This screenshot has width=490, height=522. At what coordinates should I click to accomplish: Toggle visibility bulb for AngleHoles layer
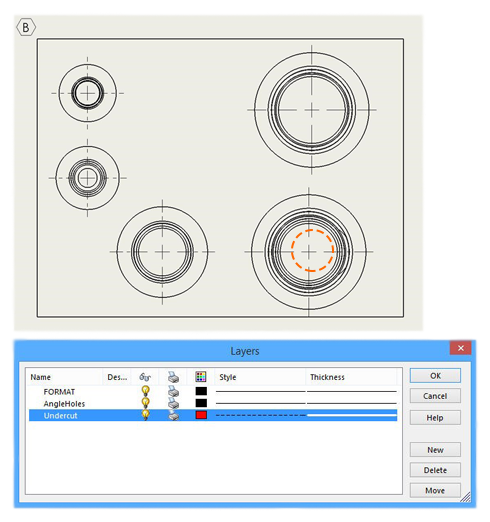145,403
